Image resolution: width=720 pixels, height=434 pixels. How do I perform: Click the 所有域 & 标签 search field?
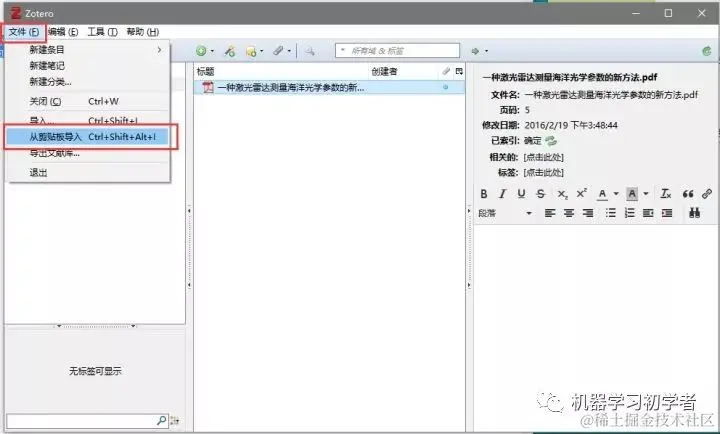pyautogui.click(x=397, y=51)
